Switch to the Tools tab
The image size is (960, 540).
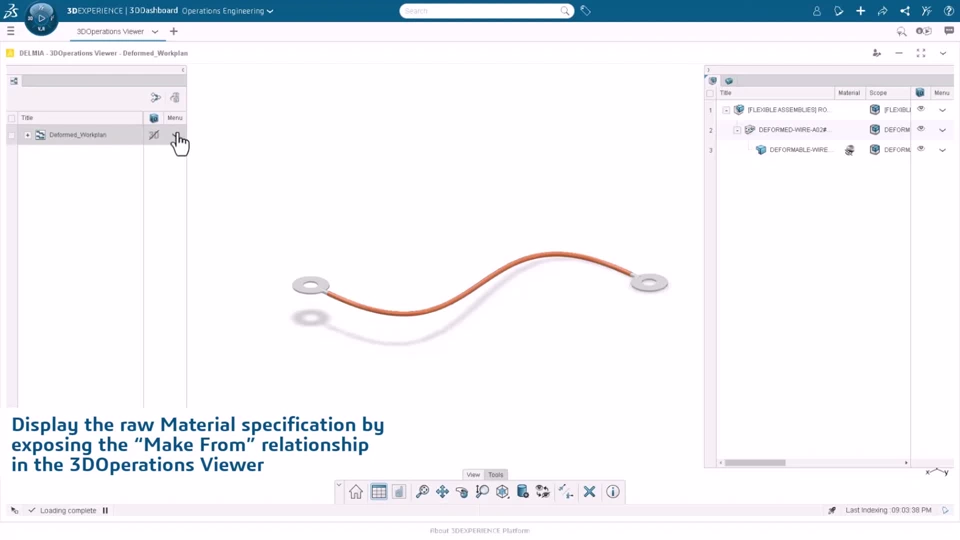click(x=496, y=474)
